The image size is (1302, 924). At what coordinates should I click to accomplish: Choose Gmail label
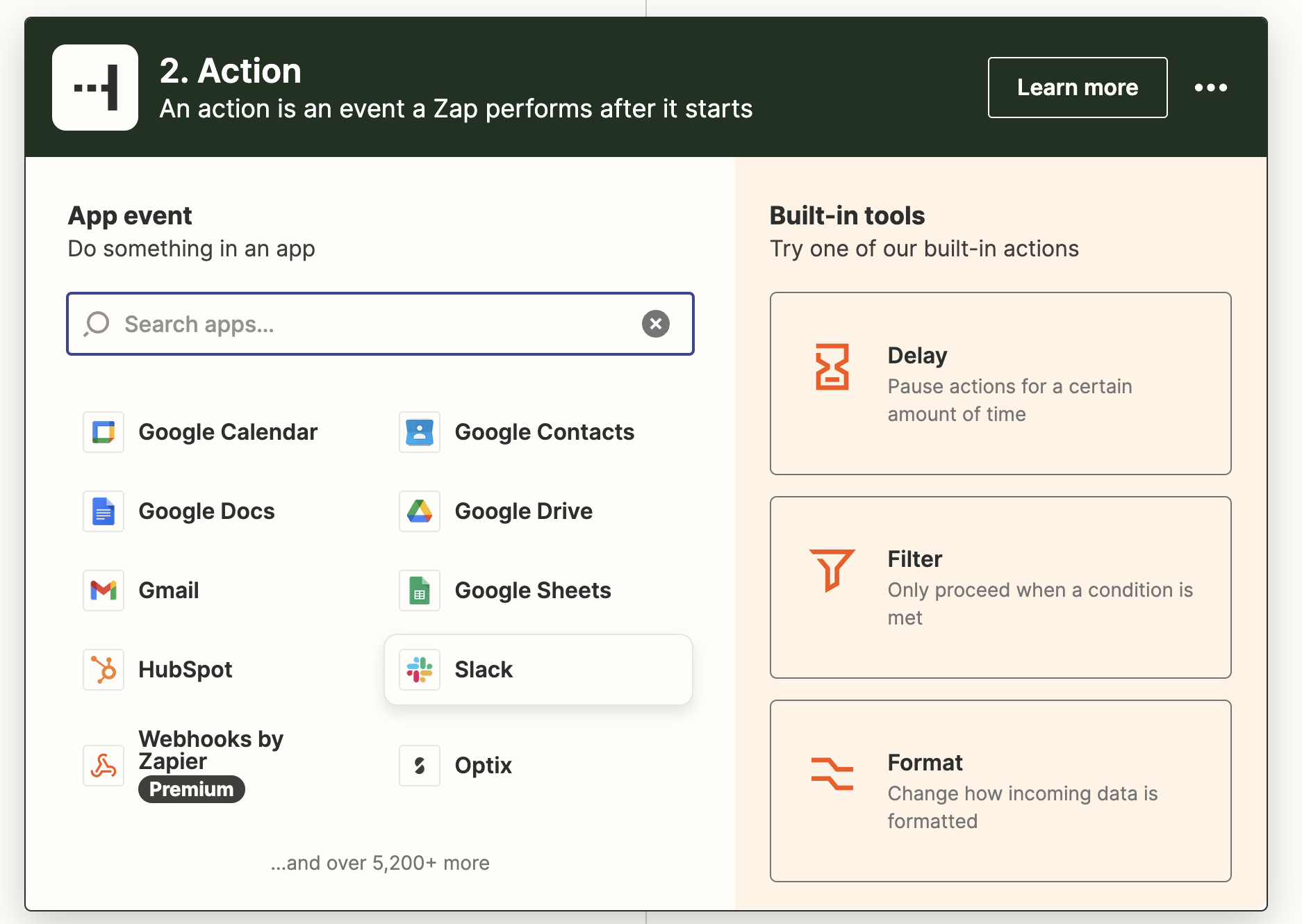point(169,591)
